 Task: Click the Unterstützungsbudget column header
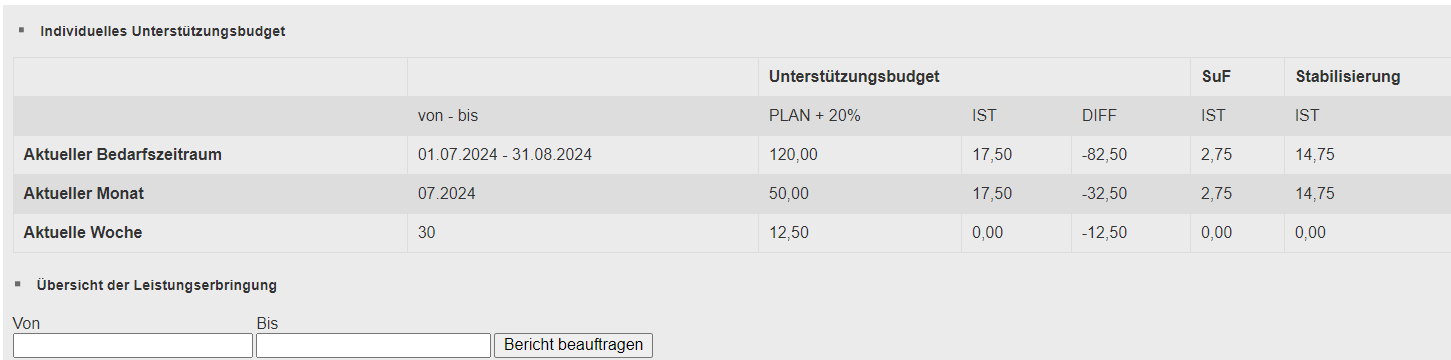click(x=854, y=76)
